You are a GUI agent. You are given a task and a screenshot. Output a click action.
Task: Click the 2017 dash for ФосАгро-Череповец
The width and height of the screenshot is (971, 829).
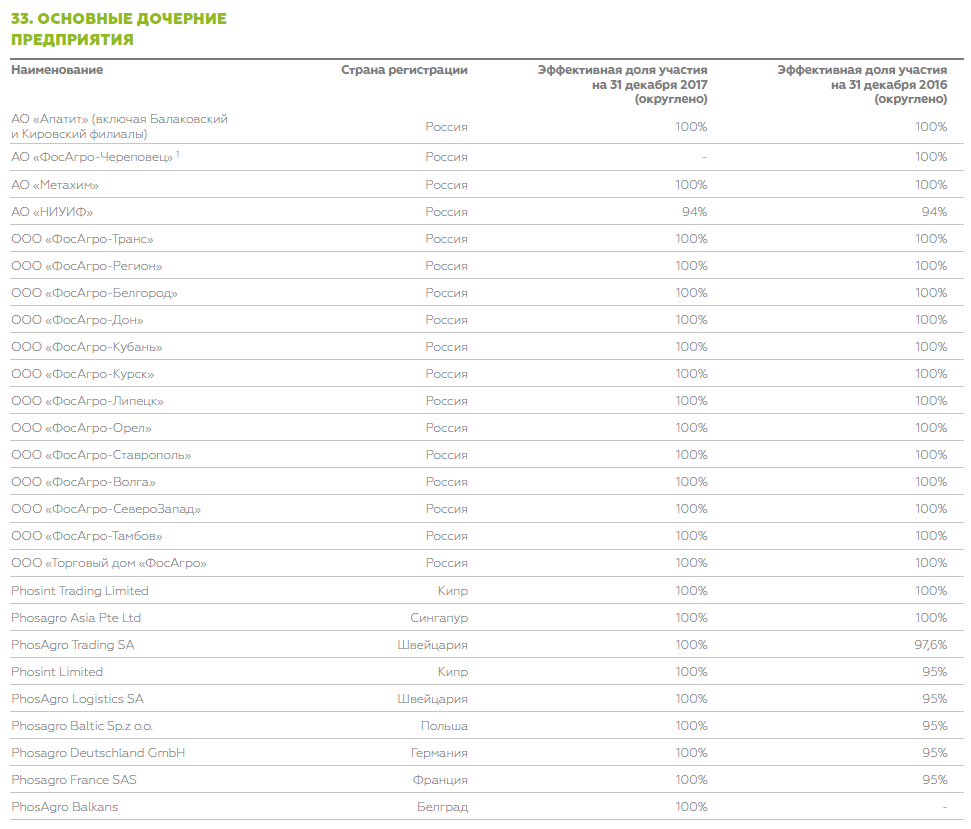(705, 157)
